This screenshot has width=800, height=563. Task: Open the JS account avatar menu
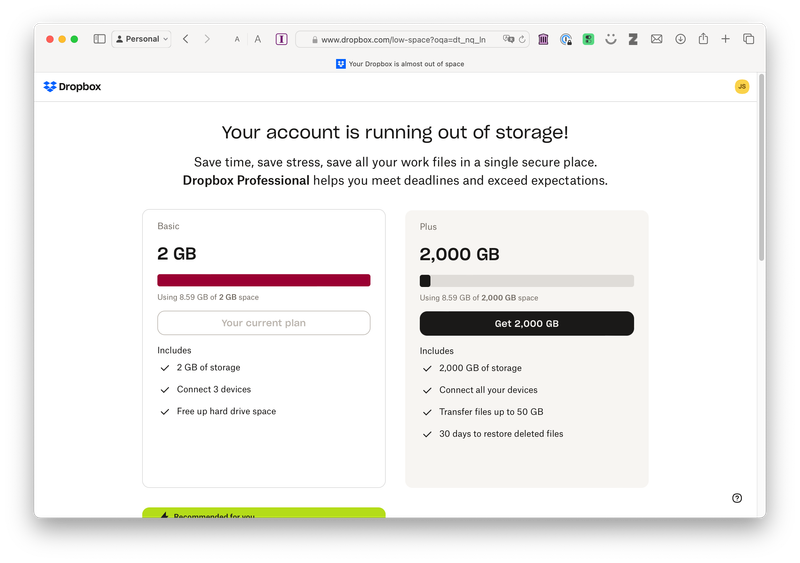[741, 87]
